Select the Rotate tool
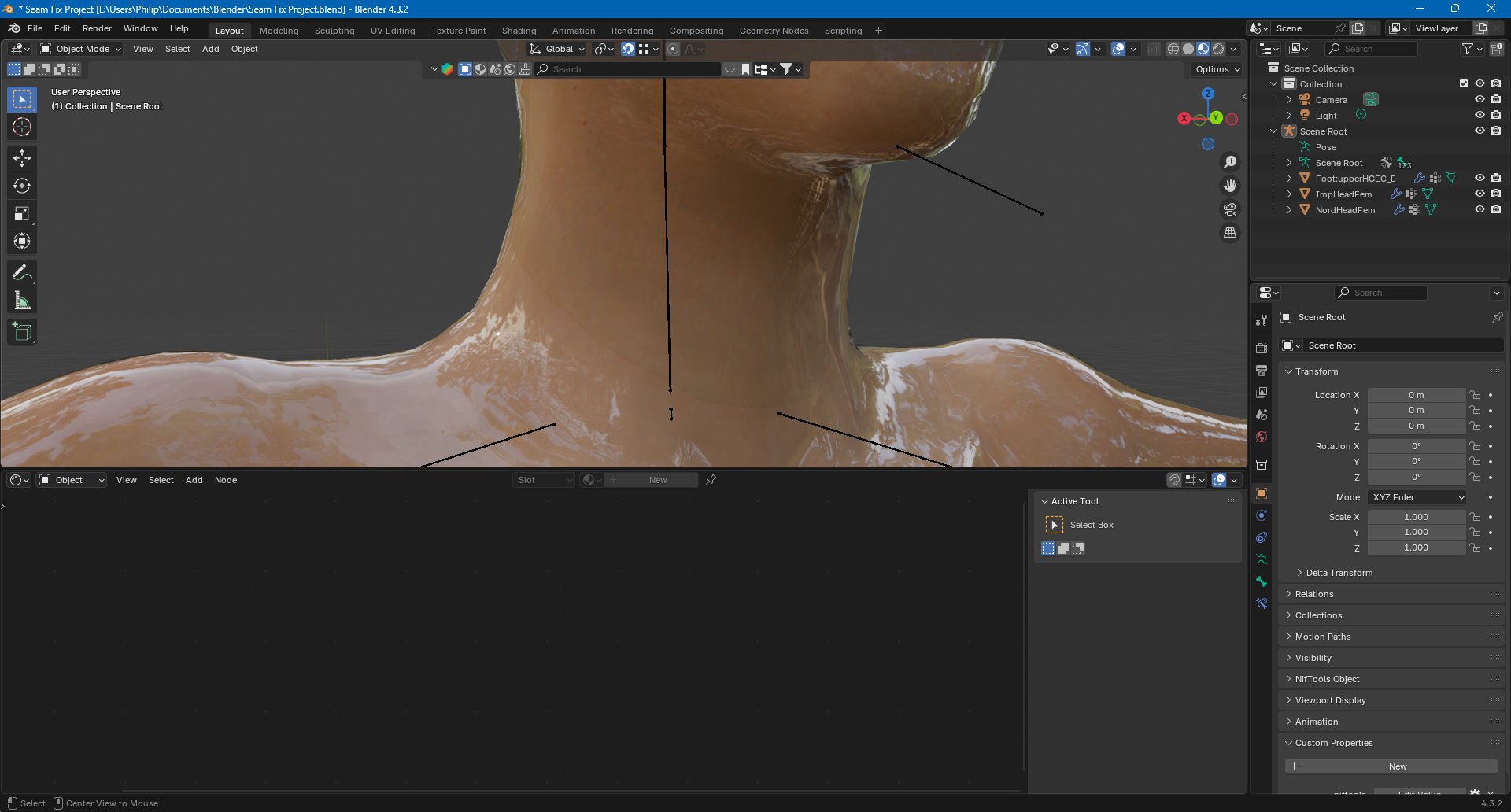The image size is (1511, 812). coord(22,186)
